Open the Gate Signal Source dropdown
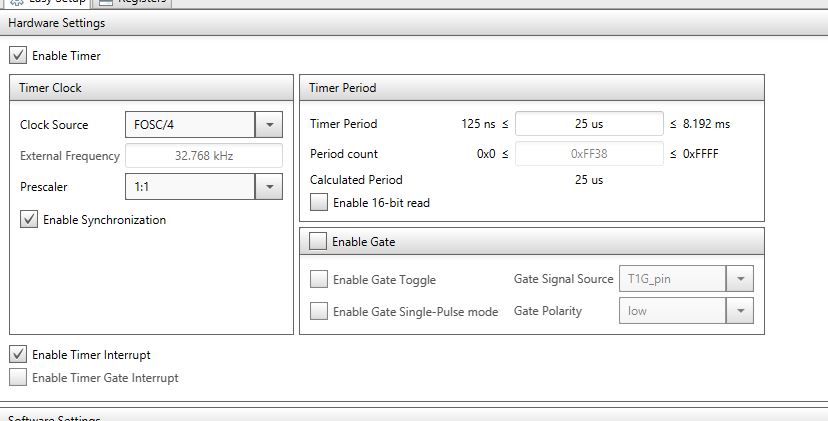 click(x=686, y=278)
